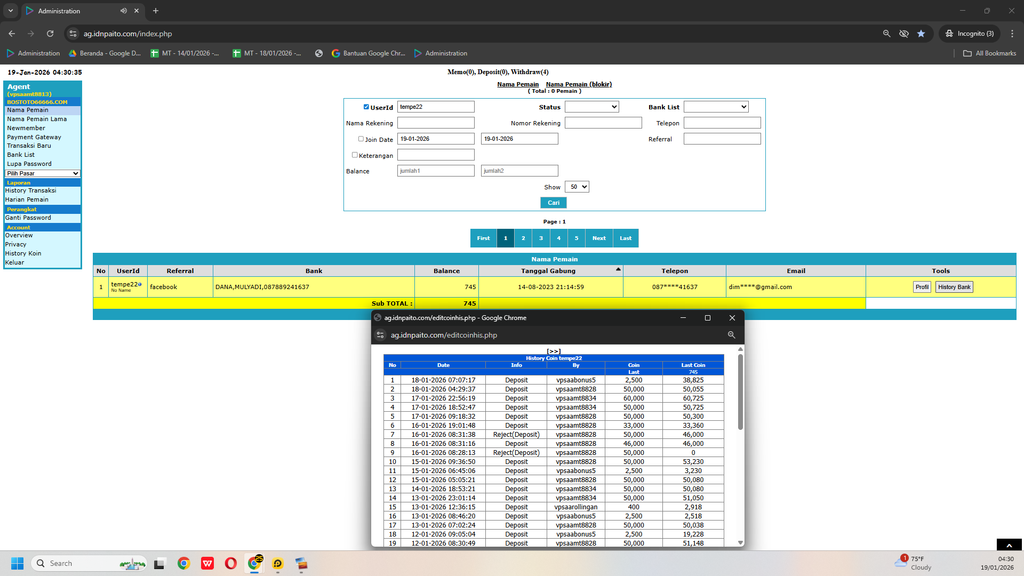Select Transaksi Baru in sidebar
This screenshot has width=1024, height=576.
[29, 146]
